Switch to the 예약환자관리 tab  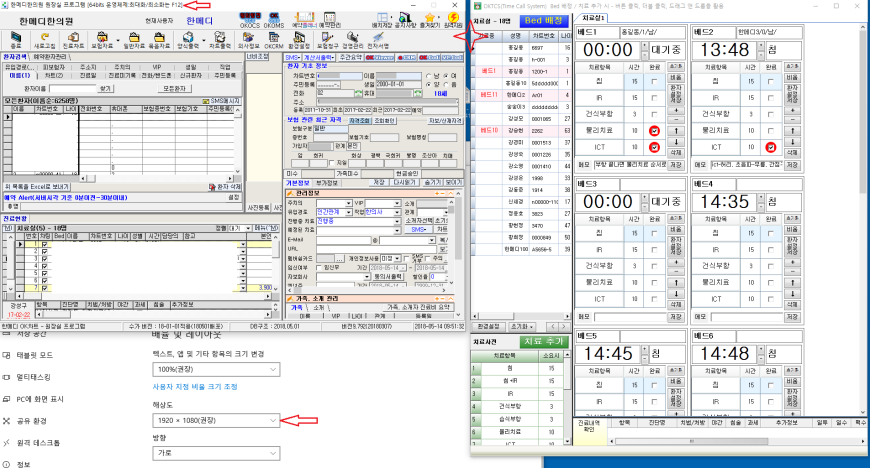50,57
